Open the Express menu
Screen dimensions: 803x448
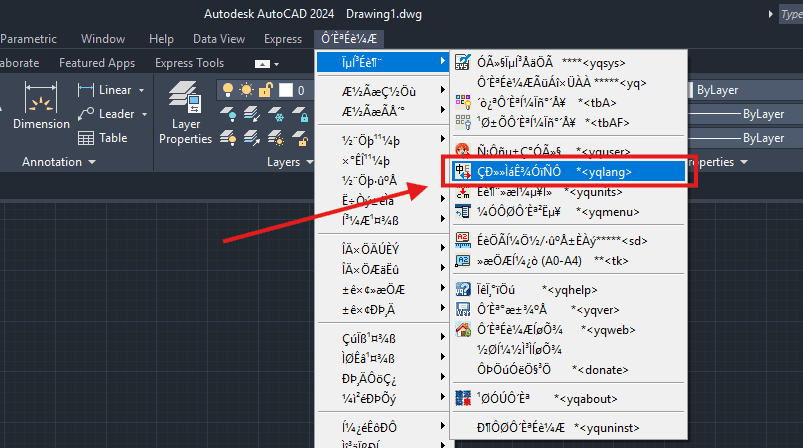coord(283,39)
